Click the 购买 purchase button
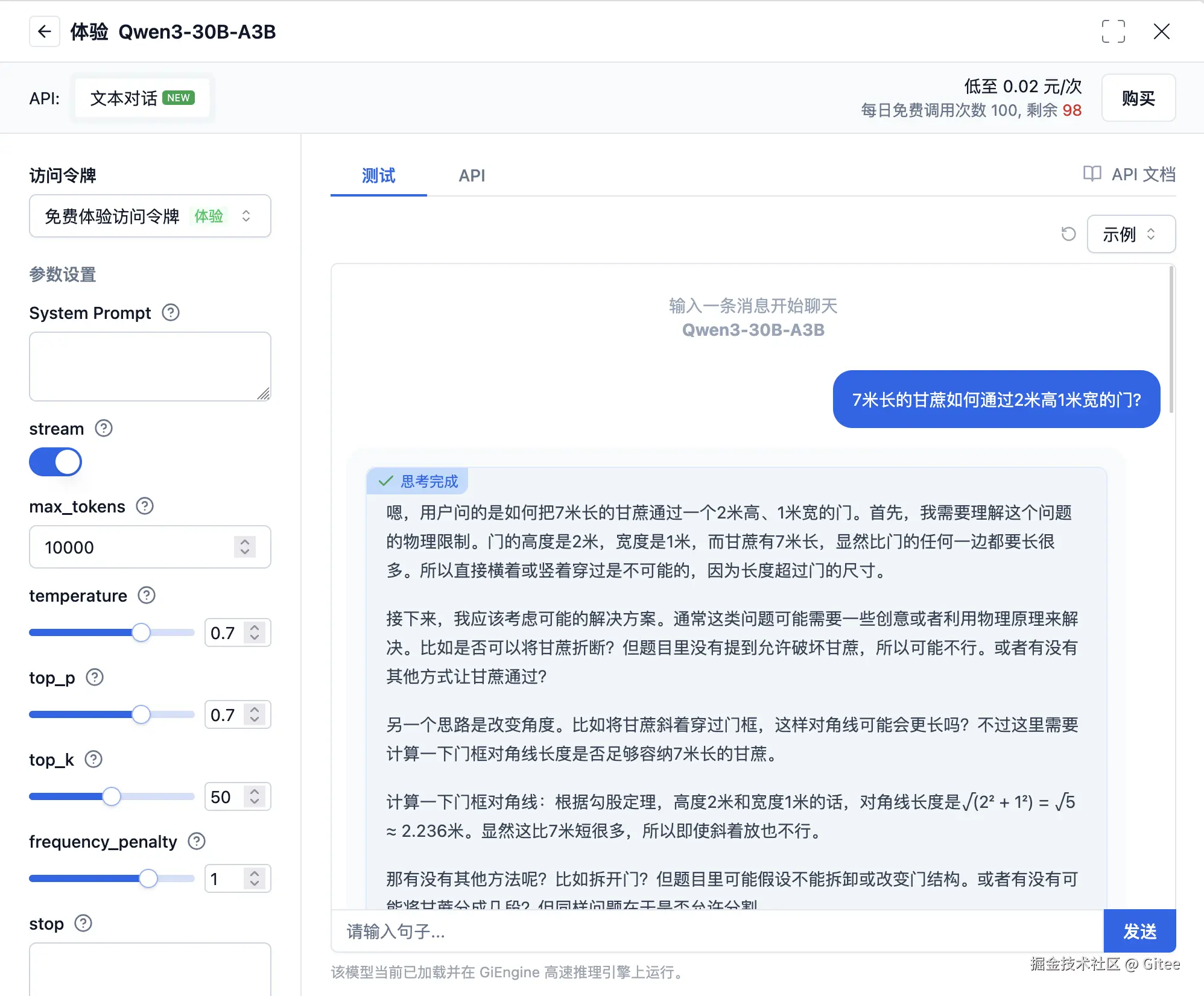The image size is (1204, 996). click(1138, 98)
